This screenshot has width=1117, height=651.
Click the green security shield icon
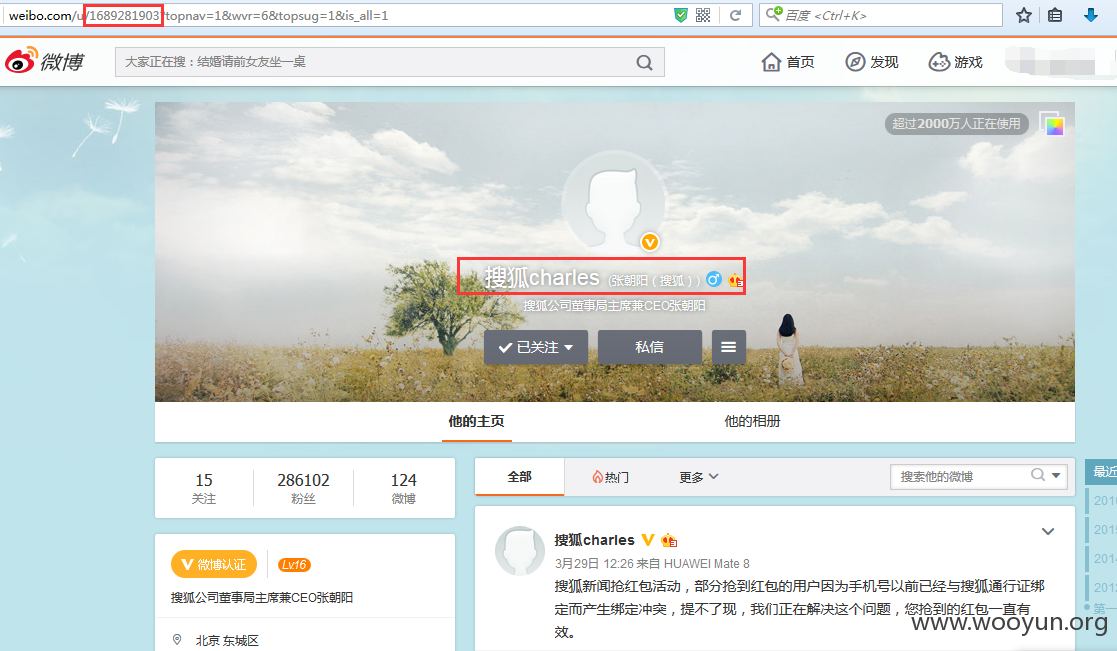point(680,15)
